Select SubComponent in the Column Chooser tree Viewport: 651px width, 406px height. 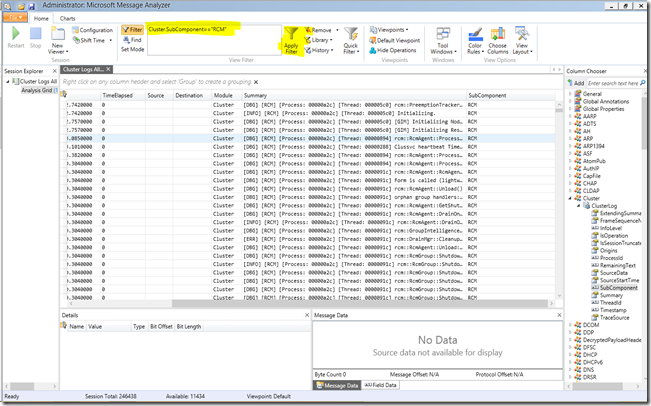click(620, 287)
